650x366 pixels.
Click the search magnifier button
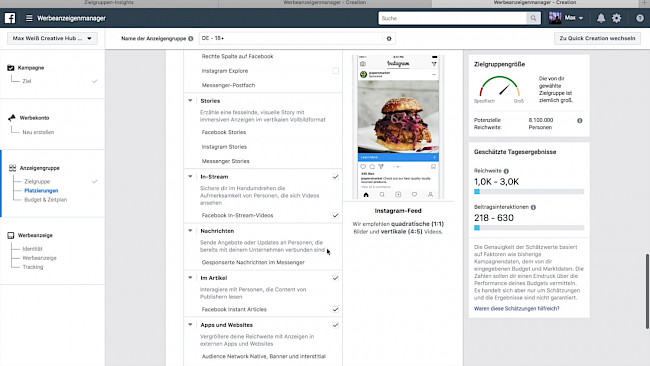(533, 18)
